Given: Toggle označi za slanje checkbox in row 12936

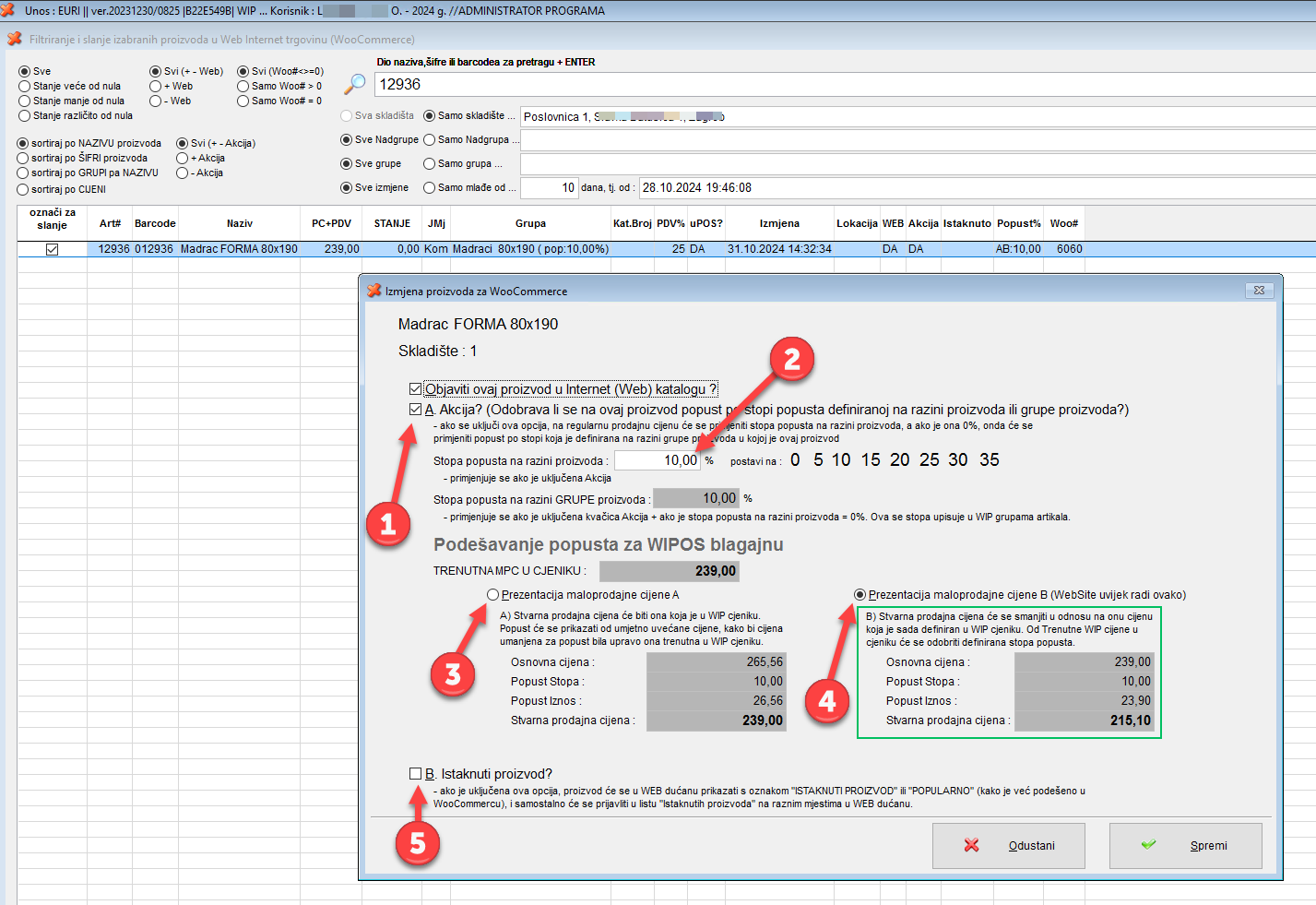Looking at the screenshot, I should 53,249.
